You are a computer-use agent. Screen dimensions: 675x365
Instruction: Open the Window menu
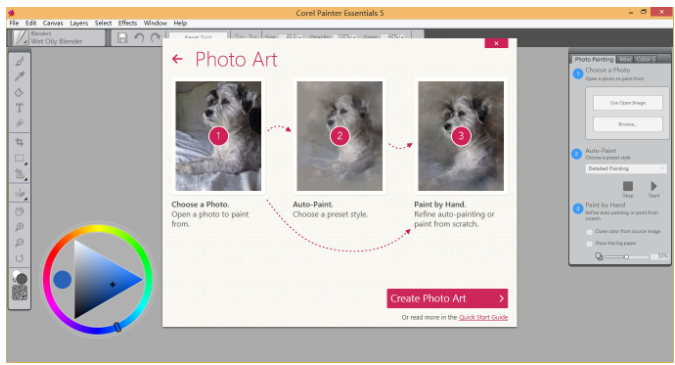point(155,23)
